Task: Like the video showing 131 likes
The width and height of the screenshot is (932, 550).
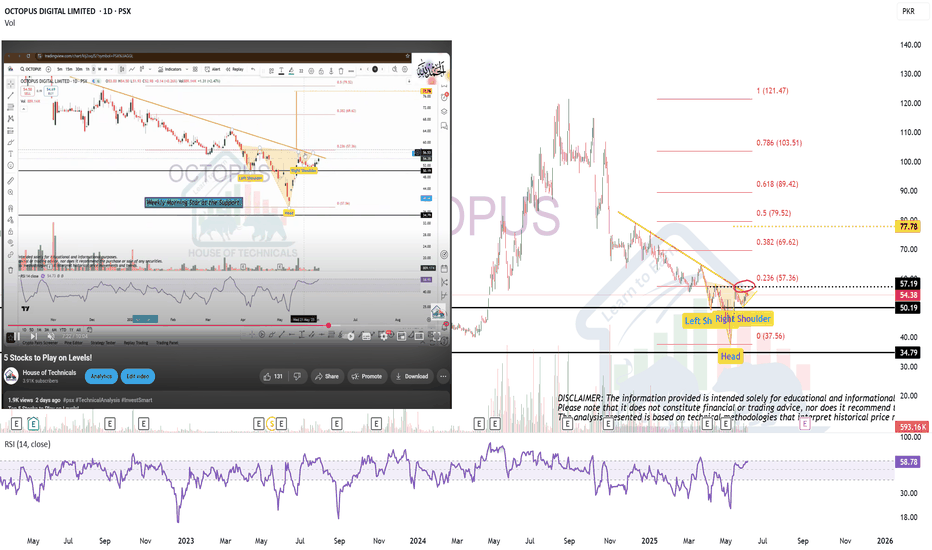Action: [x=273, y=376]
